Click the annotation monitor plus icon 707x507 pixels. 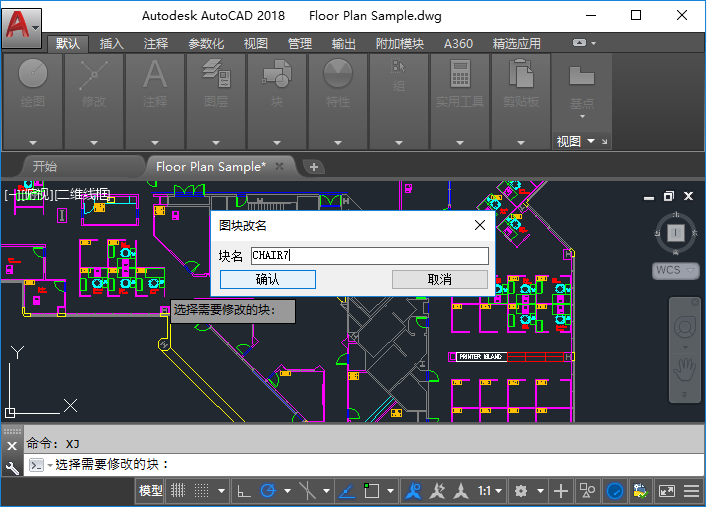[560, 491]
